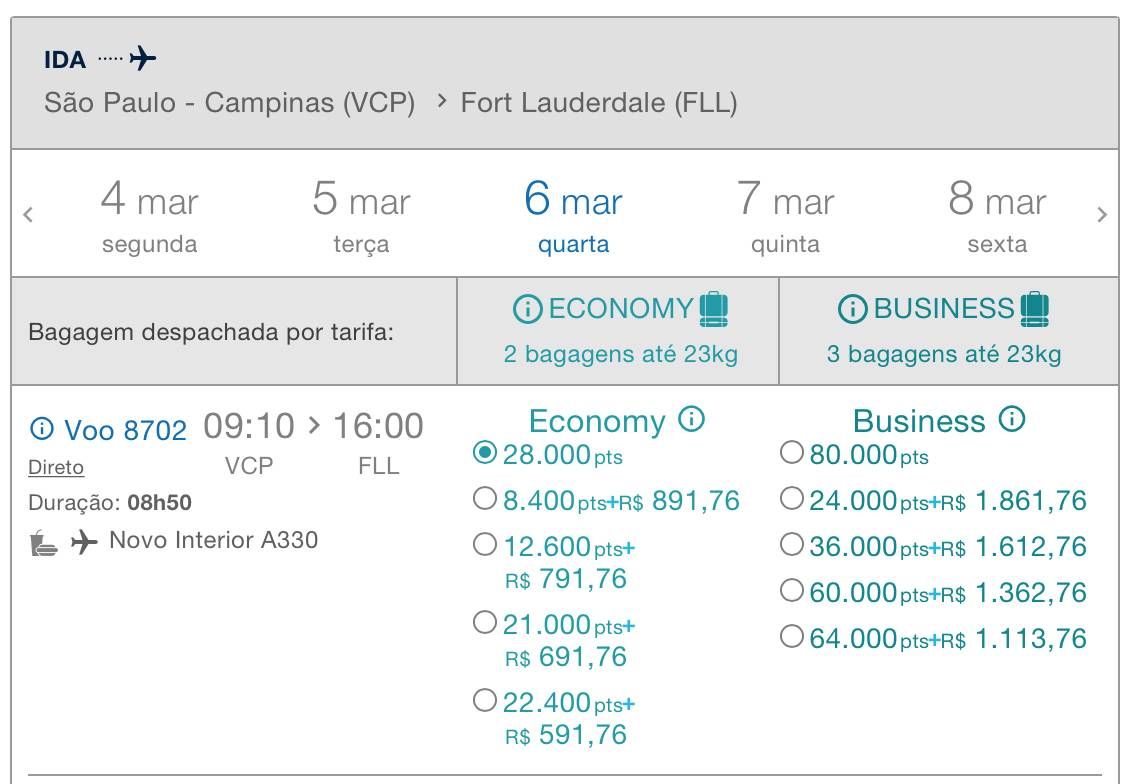Switch to the 5 mar terça date tab
1130x784 pixels.
click(x=361, y=215)
